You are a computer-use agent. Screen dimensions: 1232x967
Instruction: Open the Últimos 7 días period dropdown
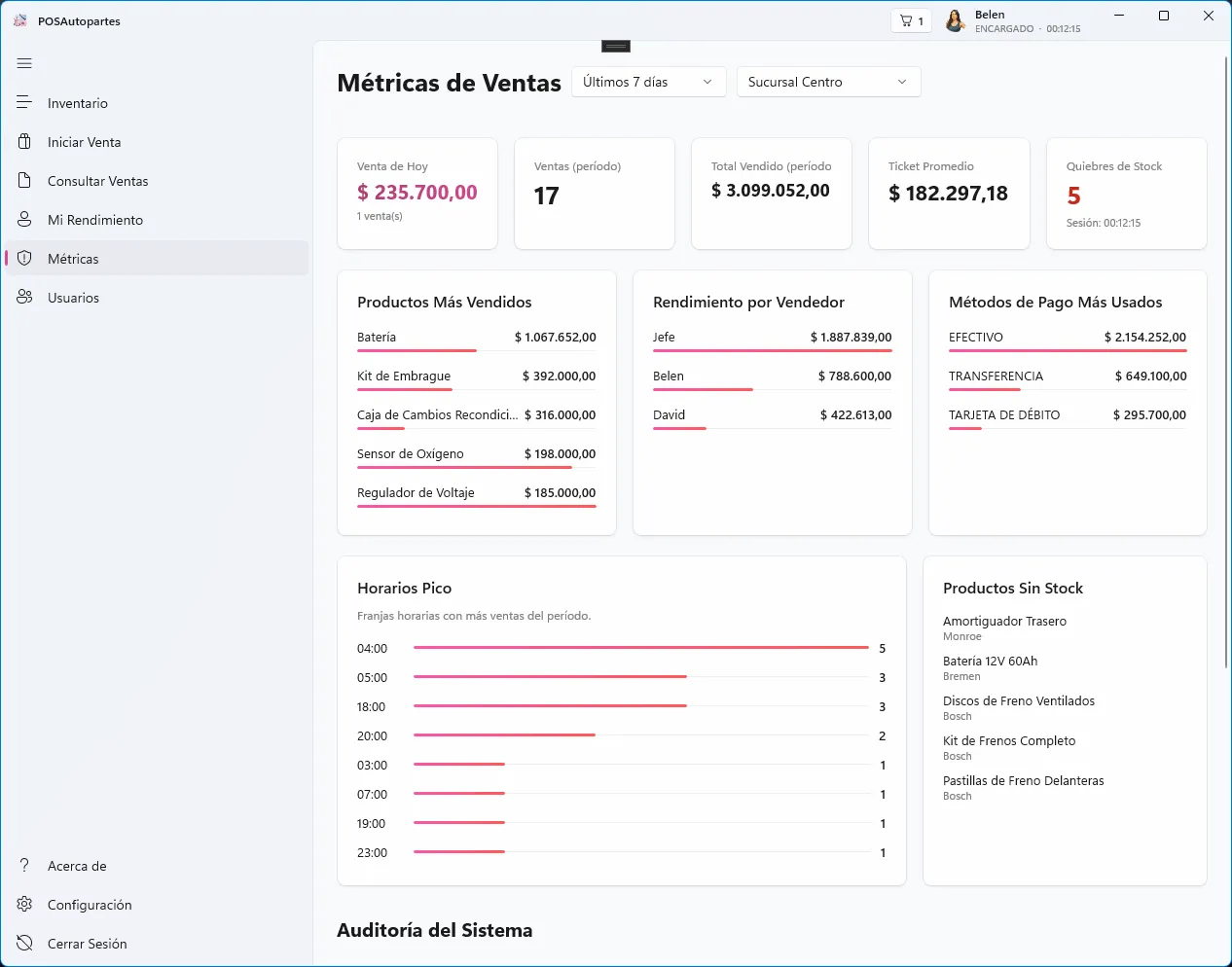coord(649,82)
